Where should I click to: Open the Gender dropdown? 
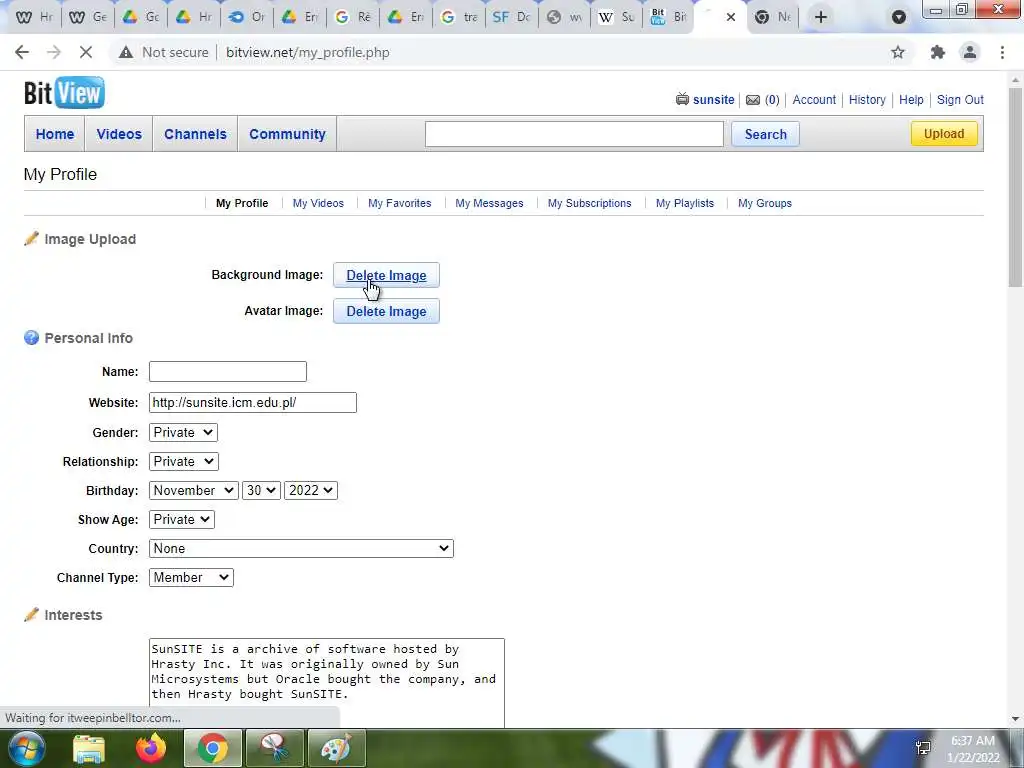click(183, 432)
